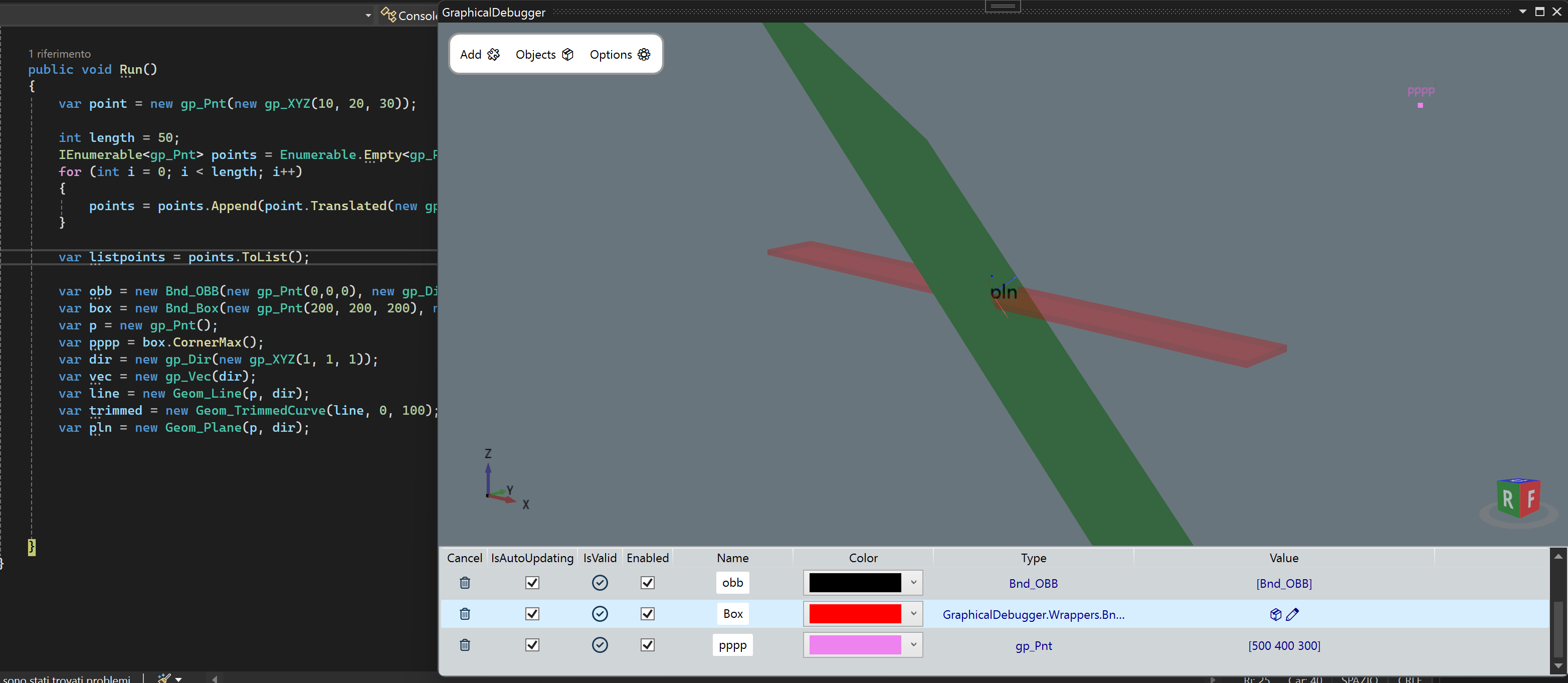Screen dimensions: 1568x683
Task: Click the violet color swatch for pppp
Action: coord(854,645)
